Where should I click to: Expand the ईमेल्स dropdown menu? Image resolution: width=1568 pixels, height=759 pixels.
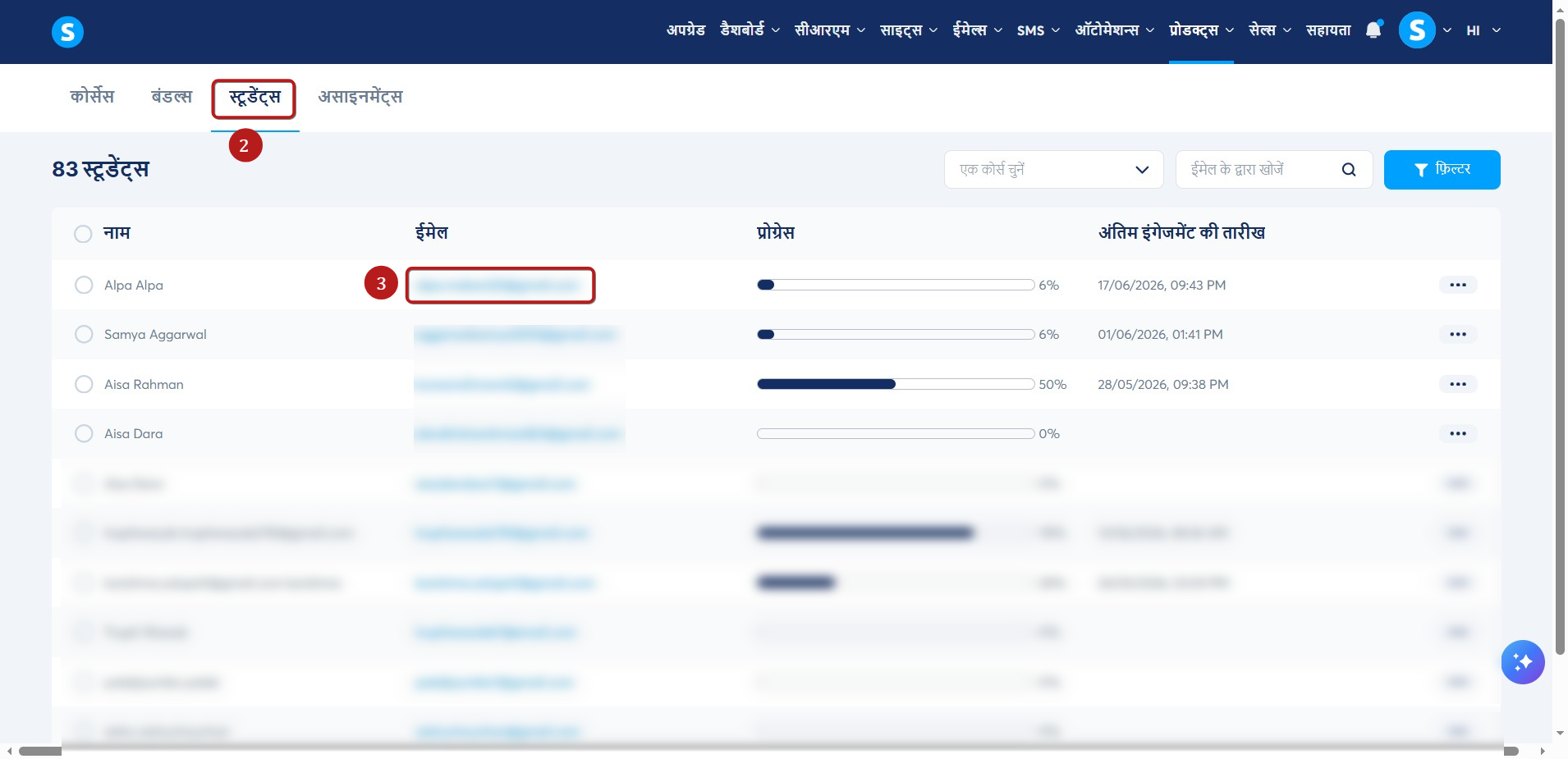tap(978, 30)
